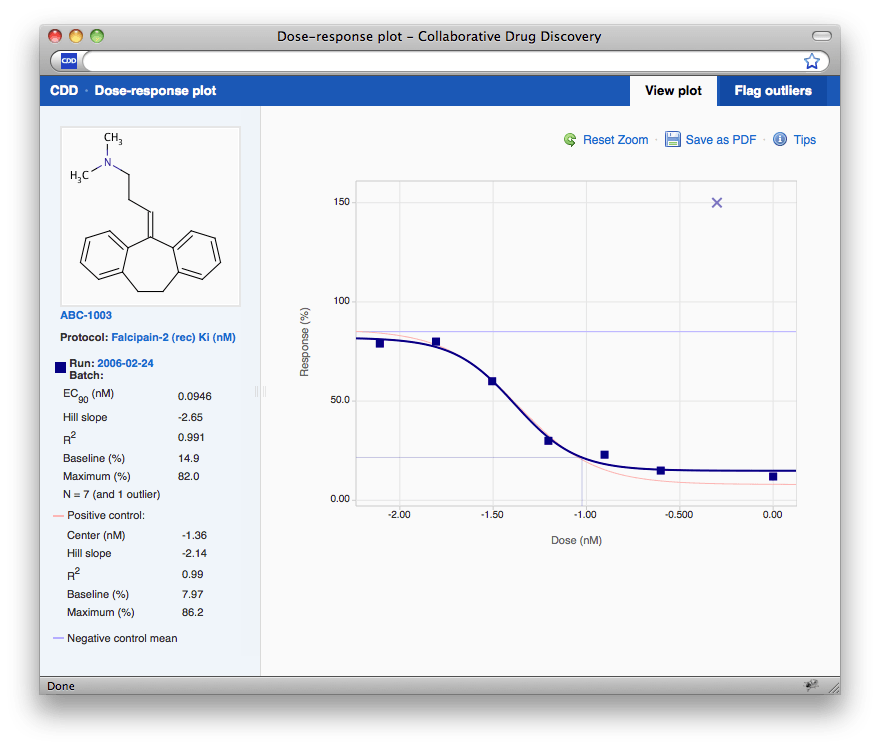Click the purple X outlier marker on the plot
Screen dimensions: 880x749
tap(716, 202)
